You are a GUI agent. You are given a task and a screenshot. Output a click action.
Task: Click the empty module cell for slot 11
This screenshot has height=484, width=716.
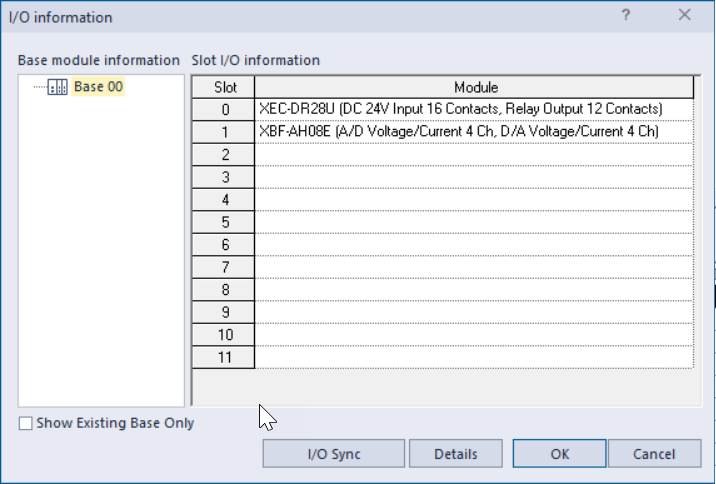474,357
